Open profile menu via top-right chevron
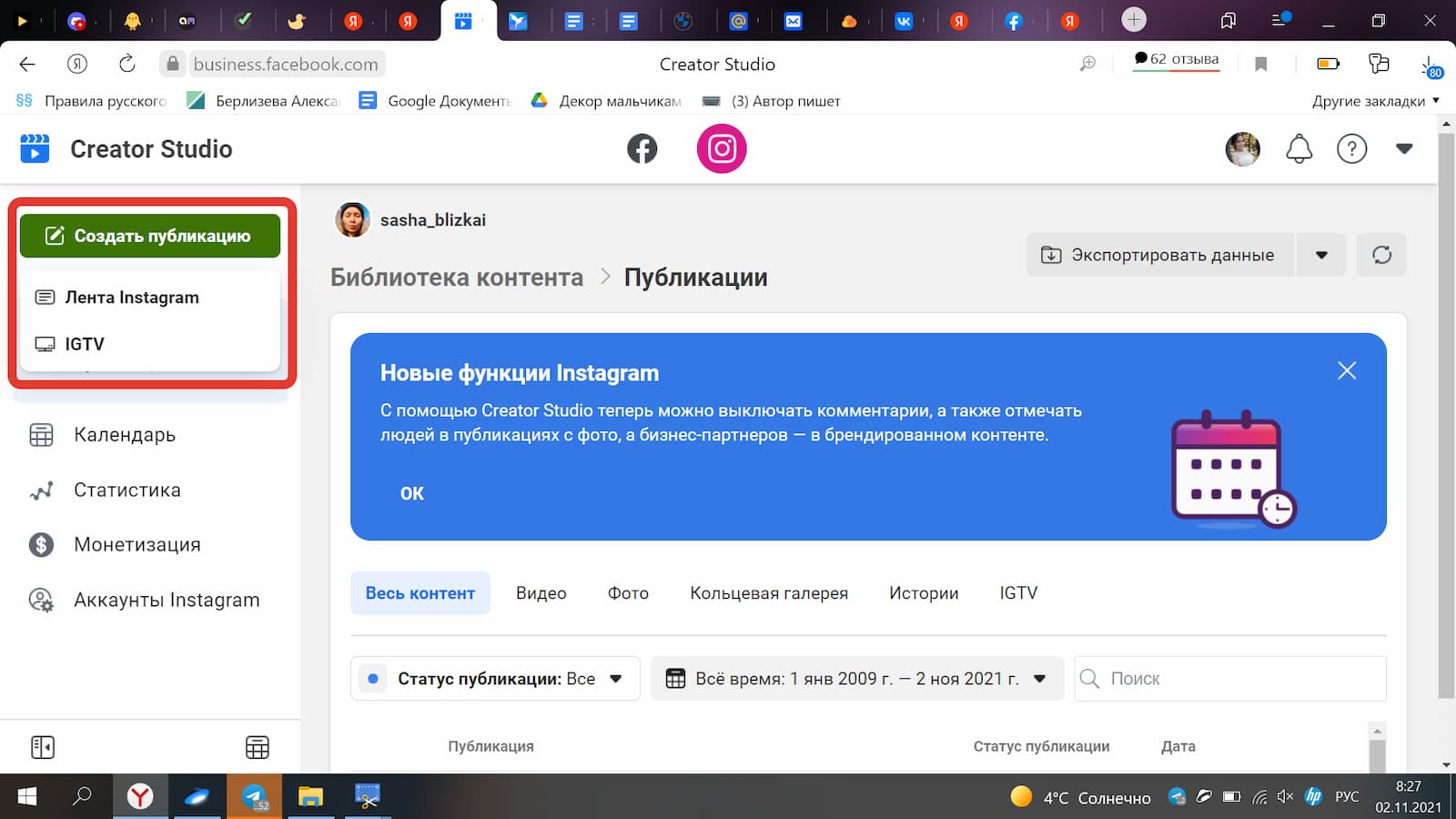The image size is (1456, 819). click(1404, 148)
